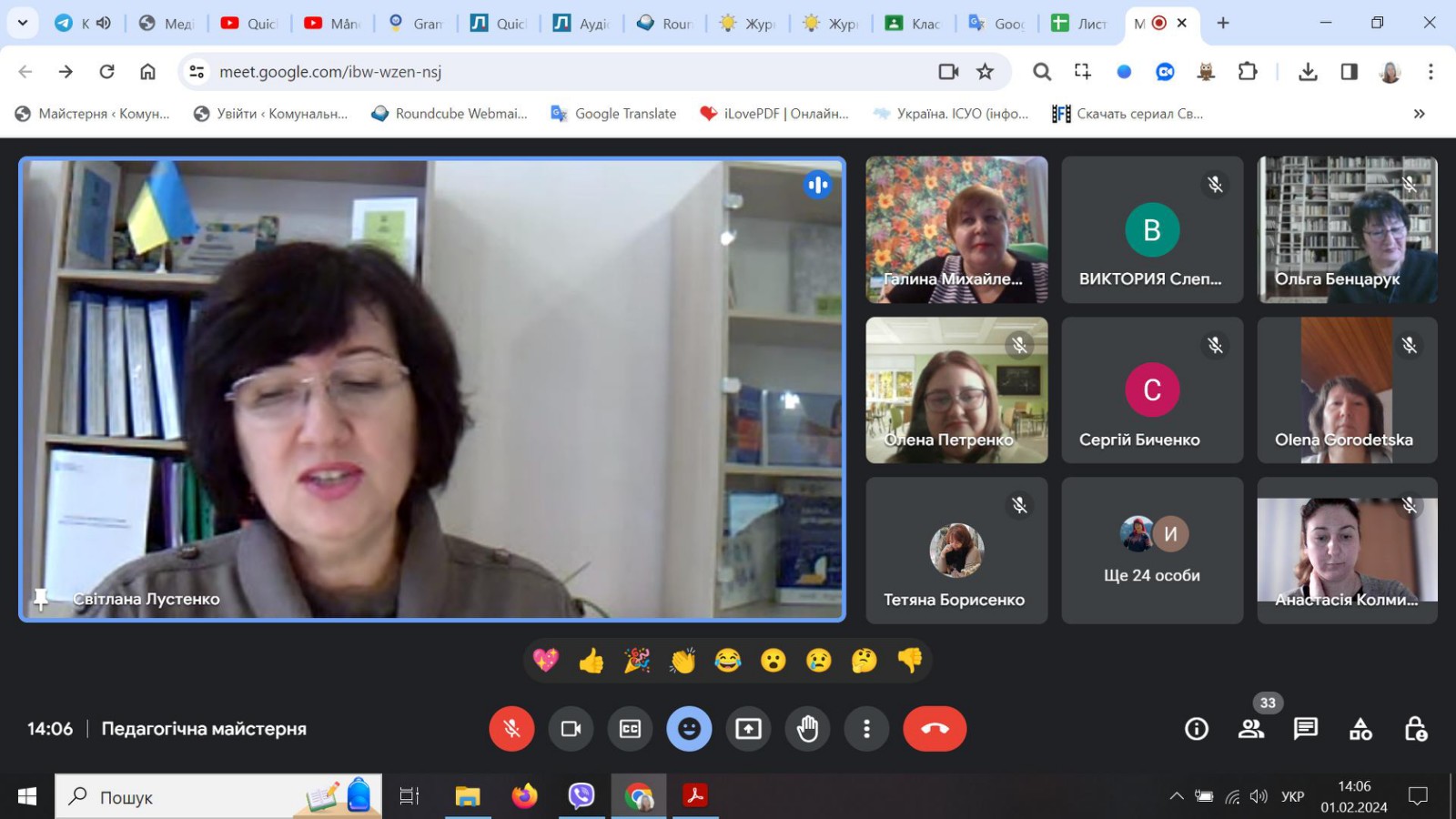Send the thumbs up reaction
The image size is (1456, 819).
coord(591,661)
